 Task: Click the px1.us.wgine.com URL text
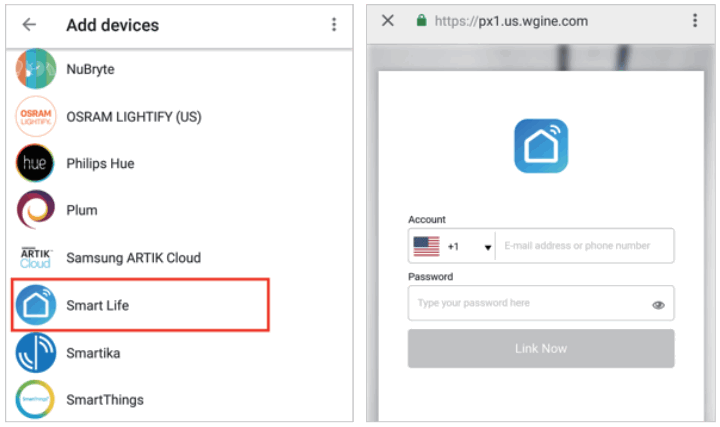[x=511, y=21]
